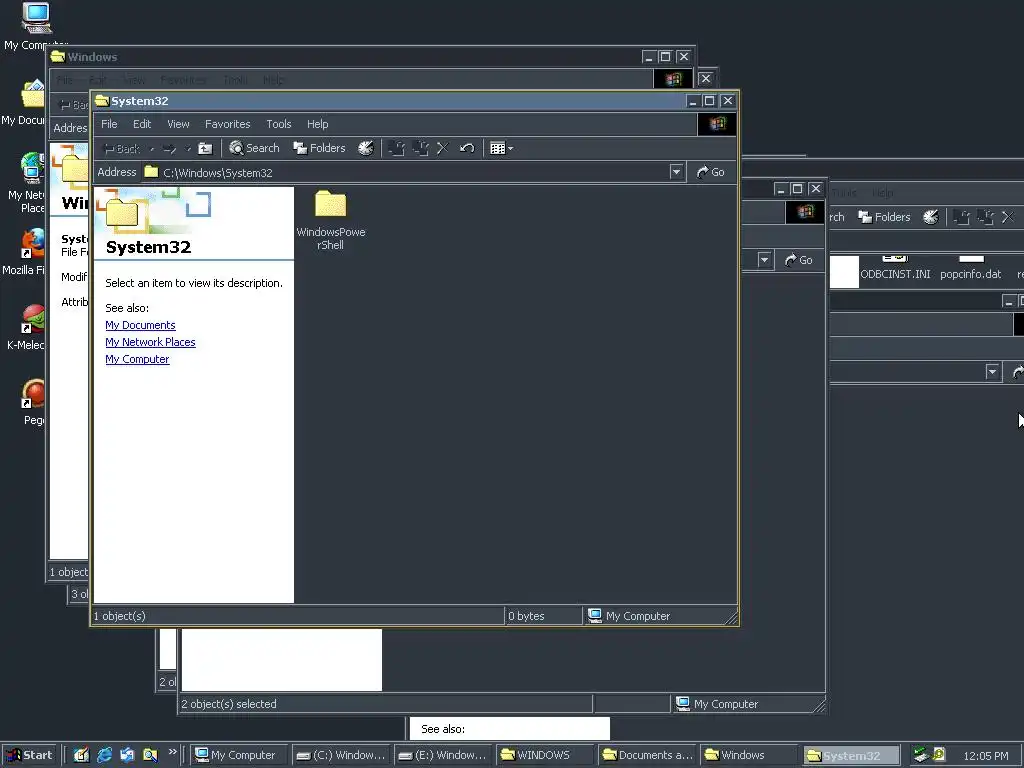Open View menu in System32 window

(x=178, y=124)
